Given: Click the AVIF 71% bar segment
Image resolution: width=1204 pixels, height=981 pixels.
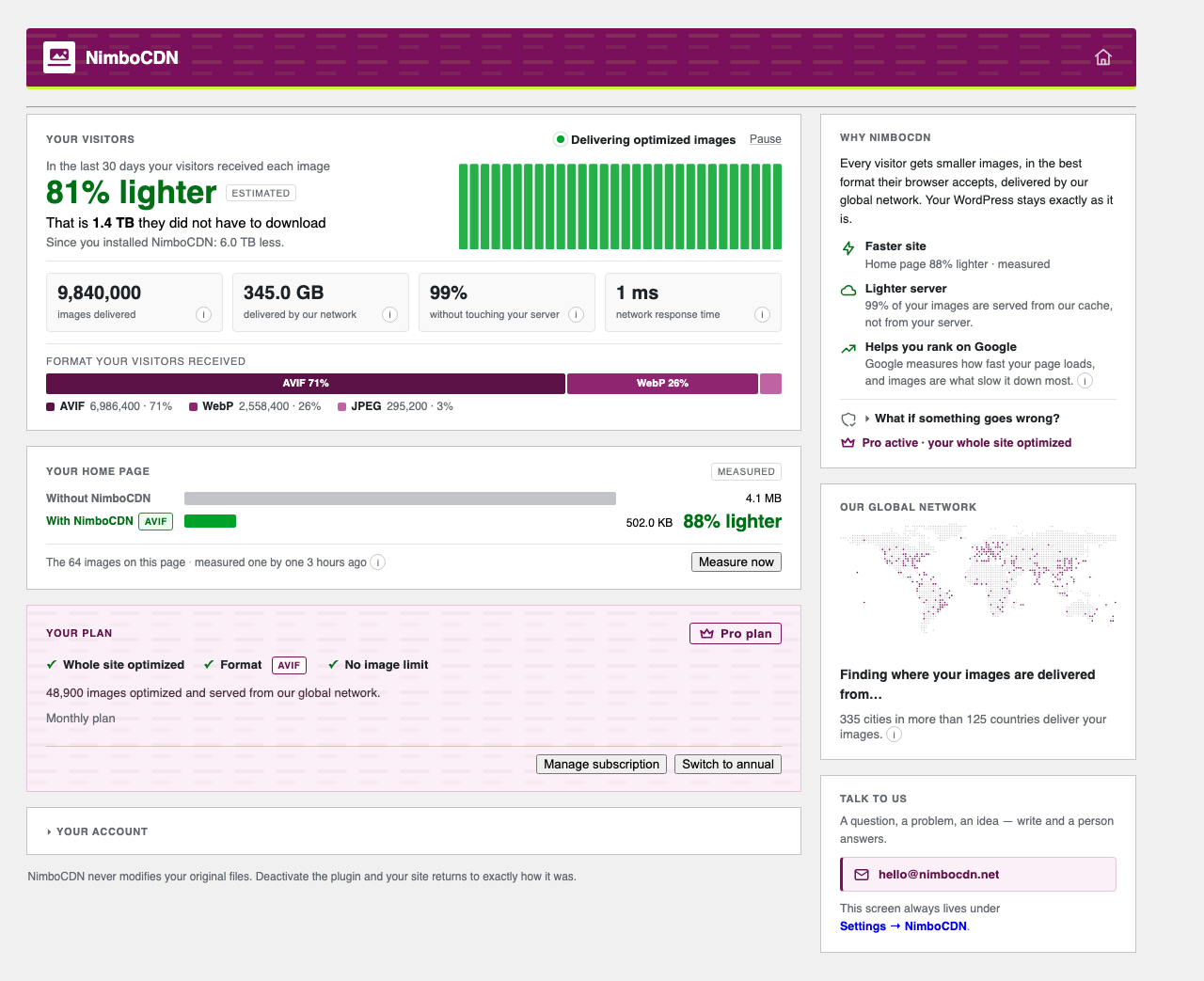Looking at the screenshot, I should coord(306,384).
